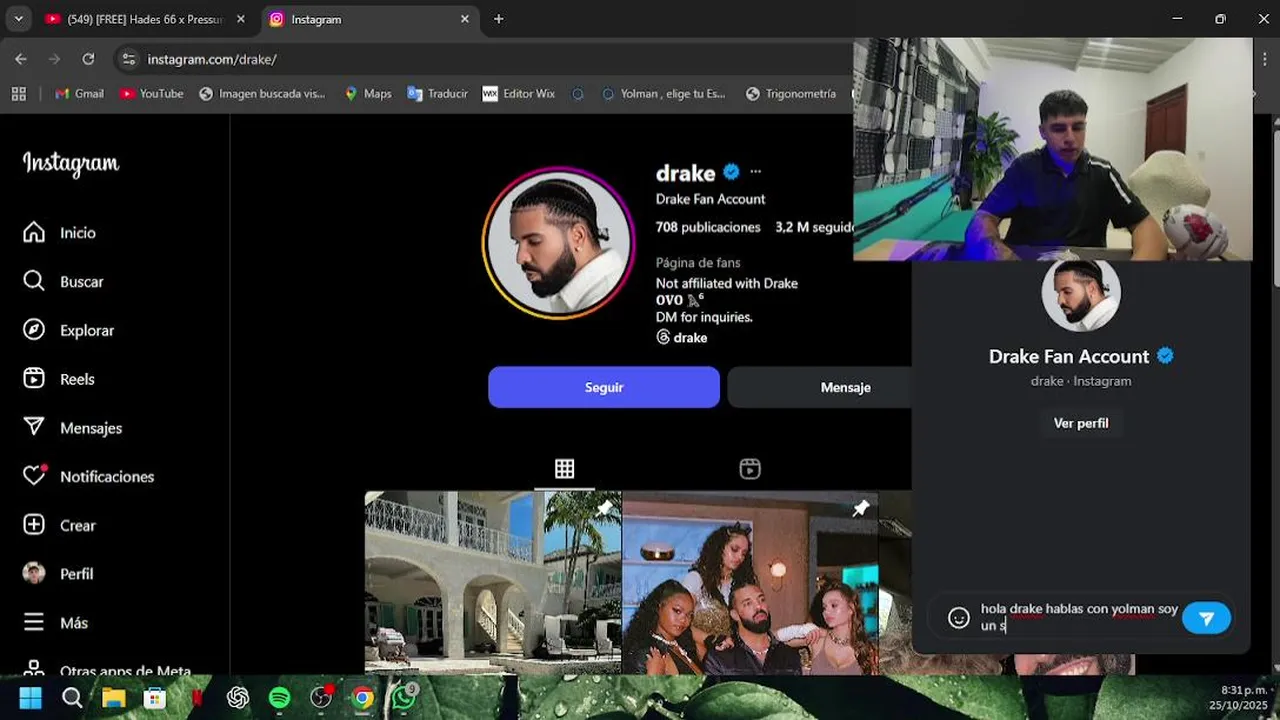View drake's story via the profile picture
Screen dimensions: 1280x720
tap(558, 243)
